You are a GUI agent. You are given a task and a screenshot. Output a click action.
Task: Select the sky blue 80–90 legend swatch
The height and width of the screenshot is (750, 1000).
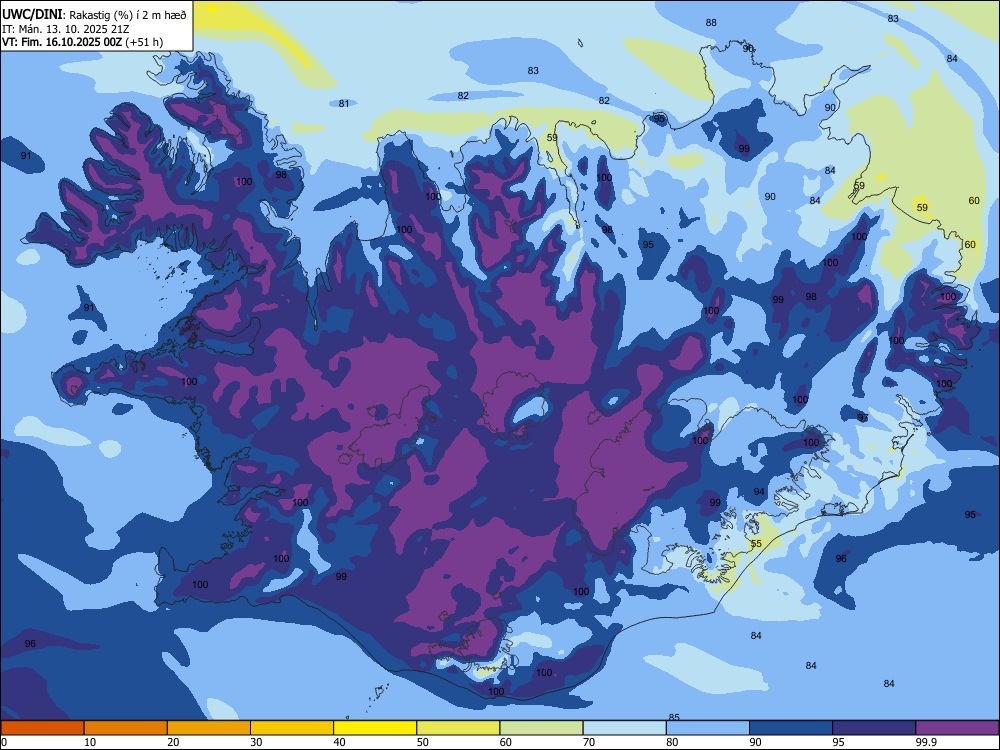(x=708, y=728)
